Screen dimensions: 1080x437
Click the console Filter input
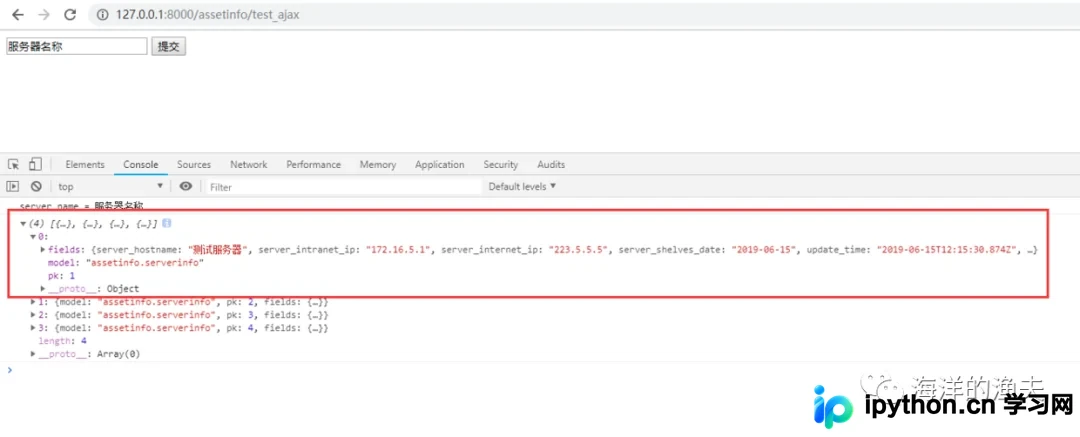(343, 187)
